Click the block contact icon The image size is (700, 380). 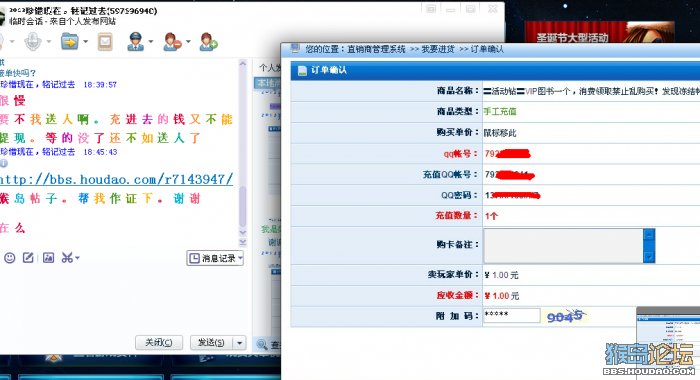tap(172, 42)
